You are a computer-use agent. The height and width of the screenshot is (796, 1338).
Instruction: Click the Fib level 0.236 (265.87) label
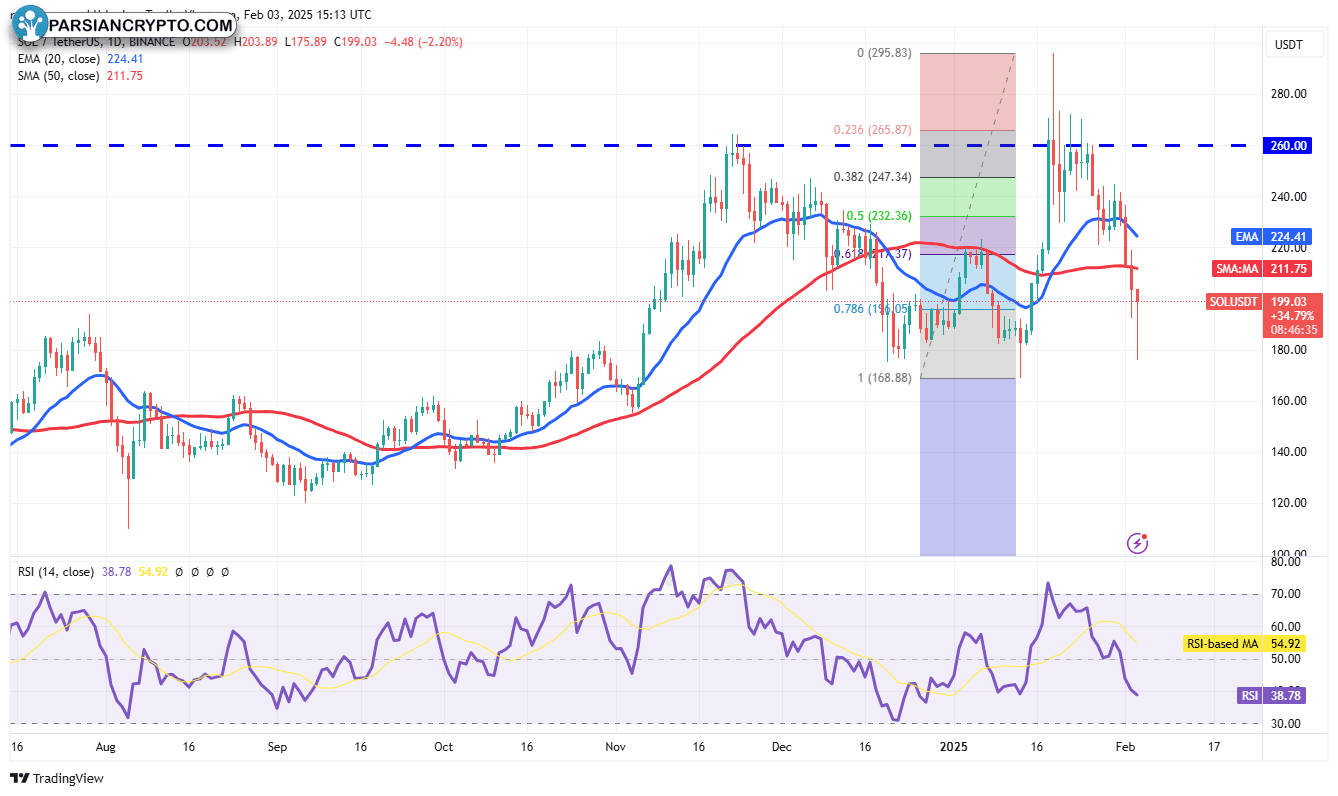pyautogui.click(x=872, y=130)
